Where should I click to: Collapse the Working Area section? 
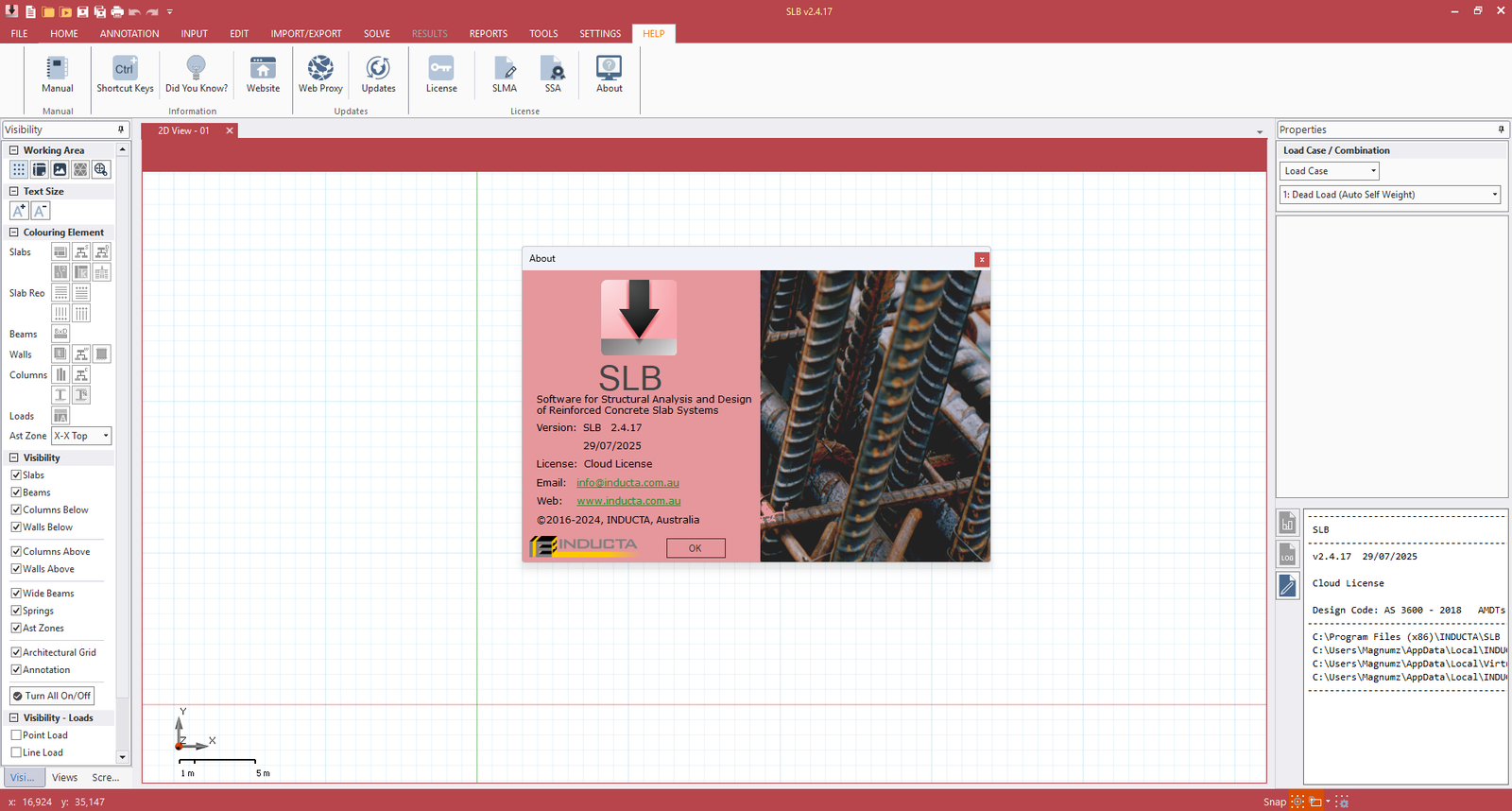point(14,150)
